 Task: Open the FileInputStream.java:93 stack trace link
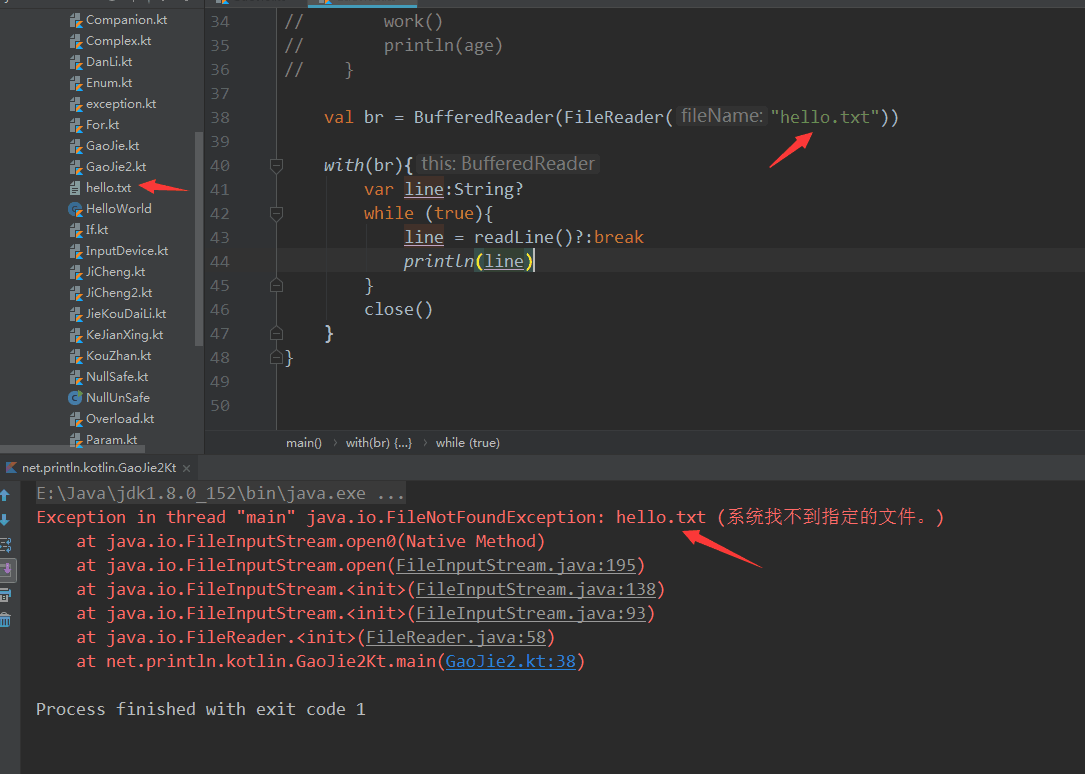point(531,614)
